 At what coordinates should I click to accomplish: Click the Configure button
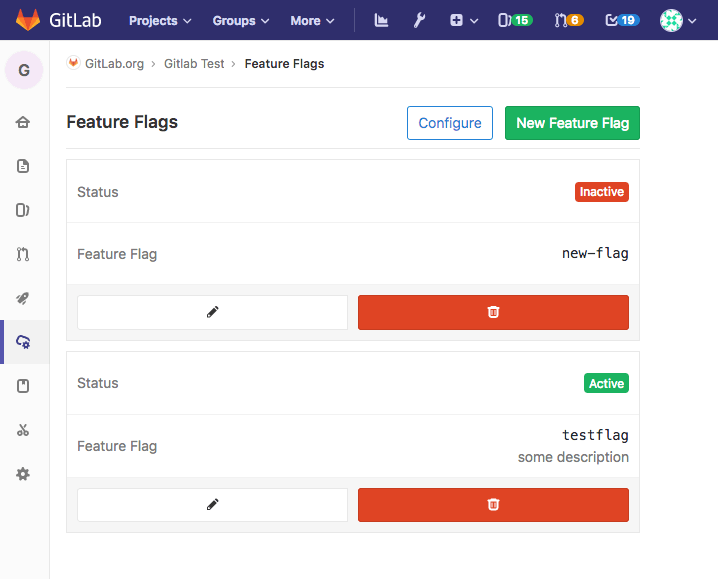point(450,123)
